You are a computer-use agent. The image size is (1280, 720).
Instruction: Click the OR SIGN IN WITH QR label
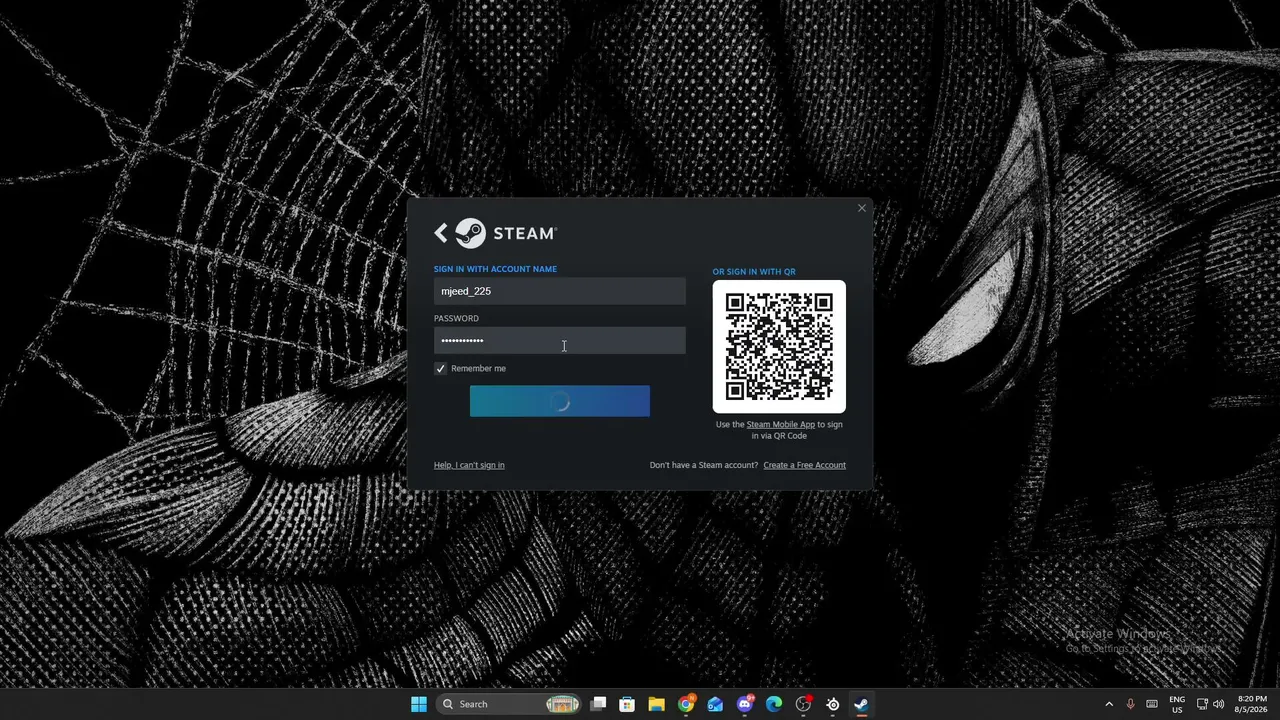pyautogui.click(x=754, y=272)
